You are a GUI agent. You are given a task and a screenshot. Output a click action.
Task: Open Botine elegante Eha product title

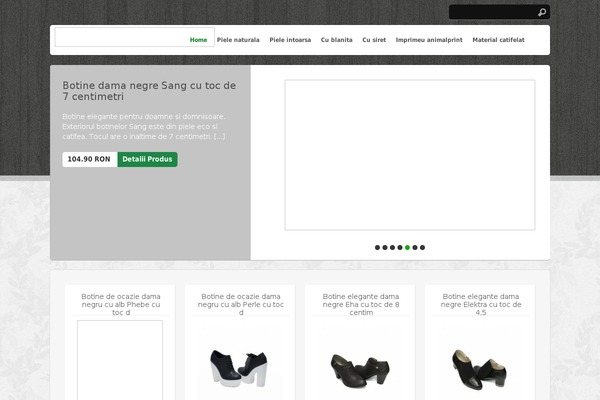pyautogui.click(x=361, y=304)
